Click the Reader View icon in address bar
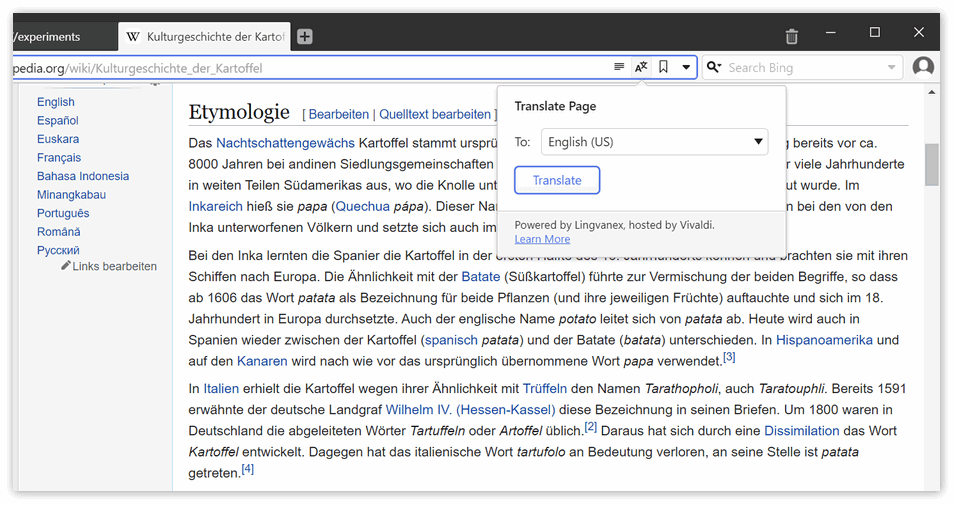954x505 pixels. 619,67
